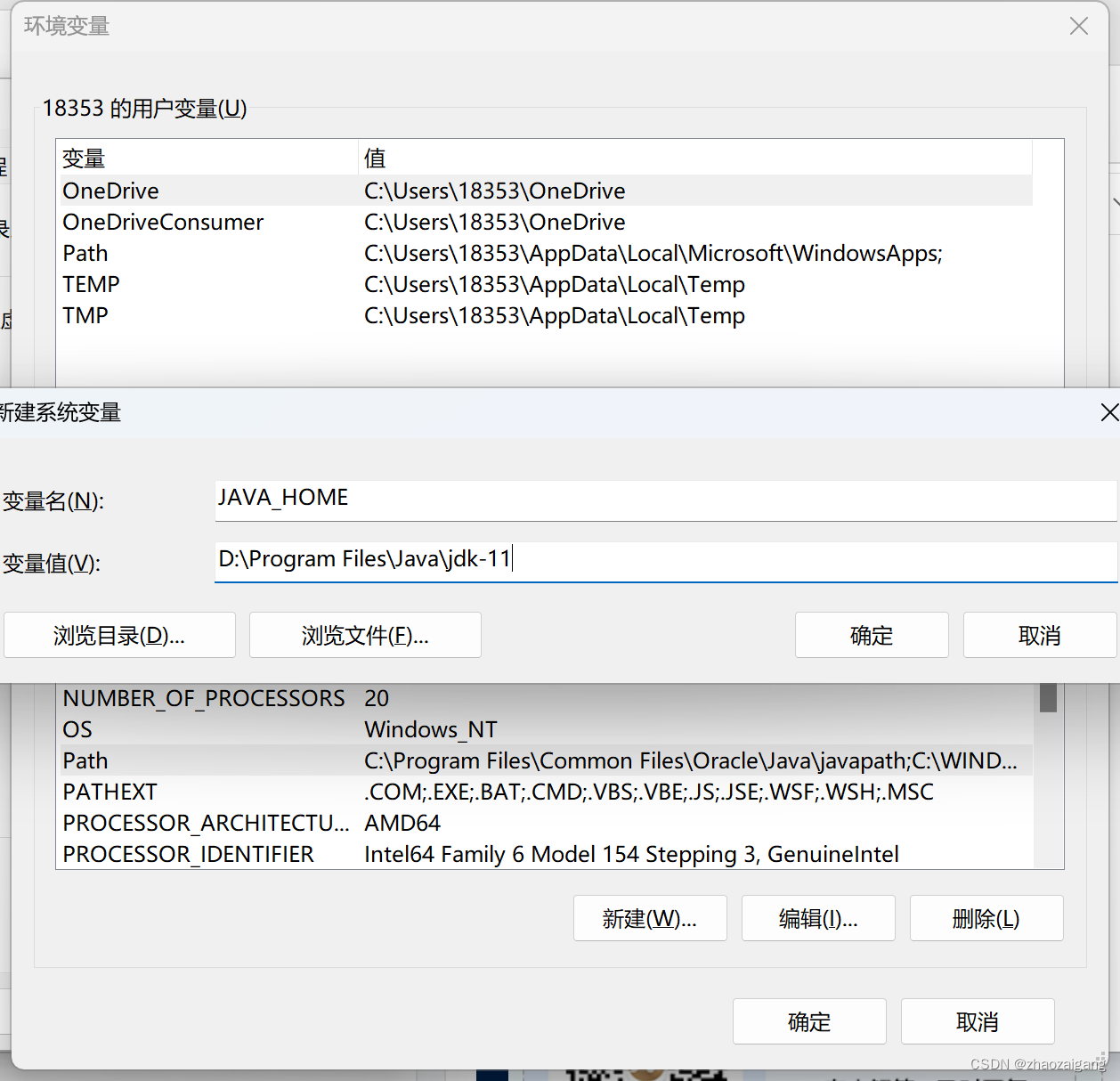Confirm the new variable with 确定
1120x1081 pixels.
coord(871,635)
